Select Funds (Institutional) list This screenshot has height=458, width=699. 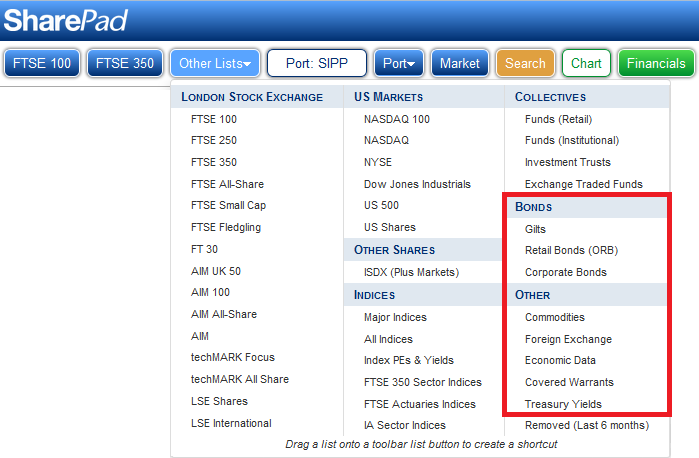572,140
